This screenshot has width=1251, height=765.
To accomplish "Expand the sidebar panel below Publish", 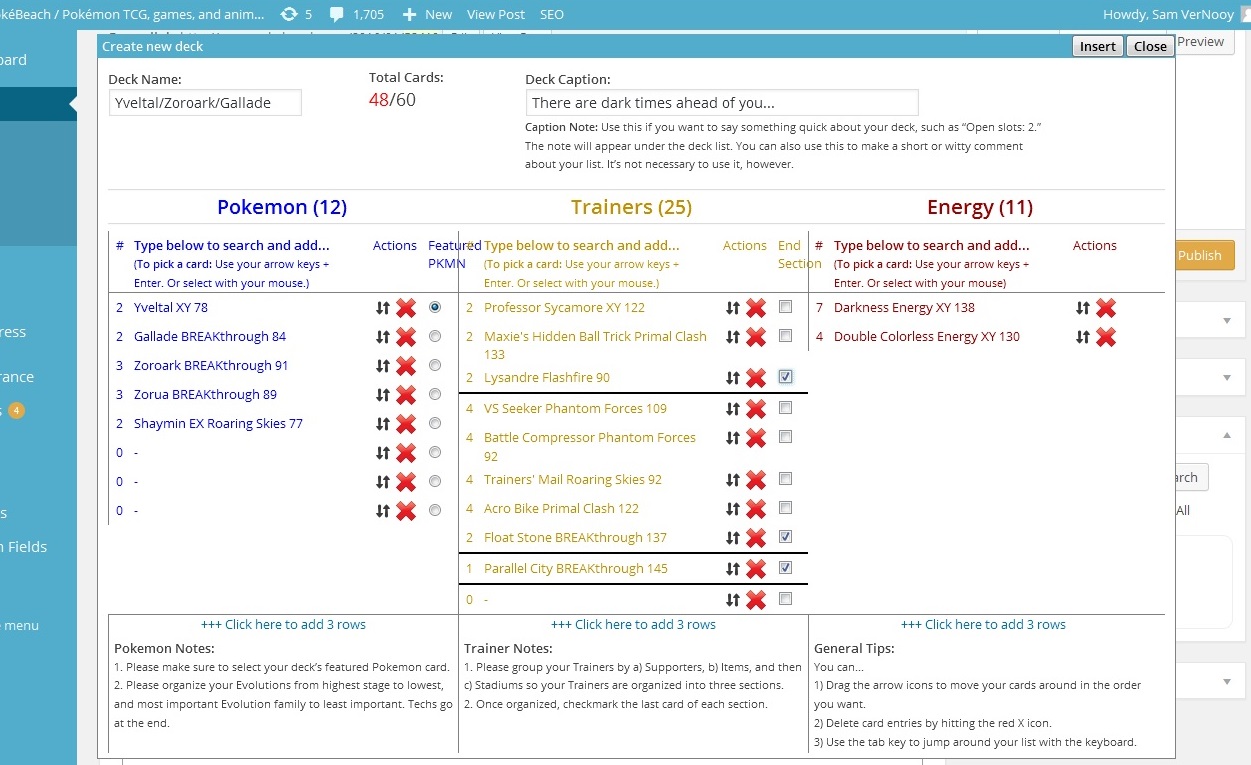I will point(1227,320).
